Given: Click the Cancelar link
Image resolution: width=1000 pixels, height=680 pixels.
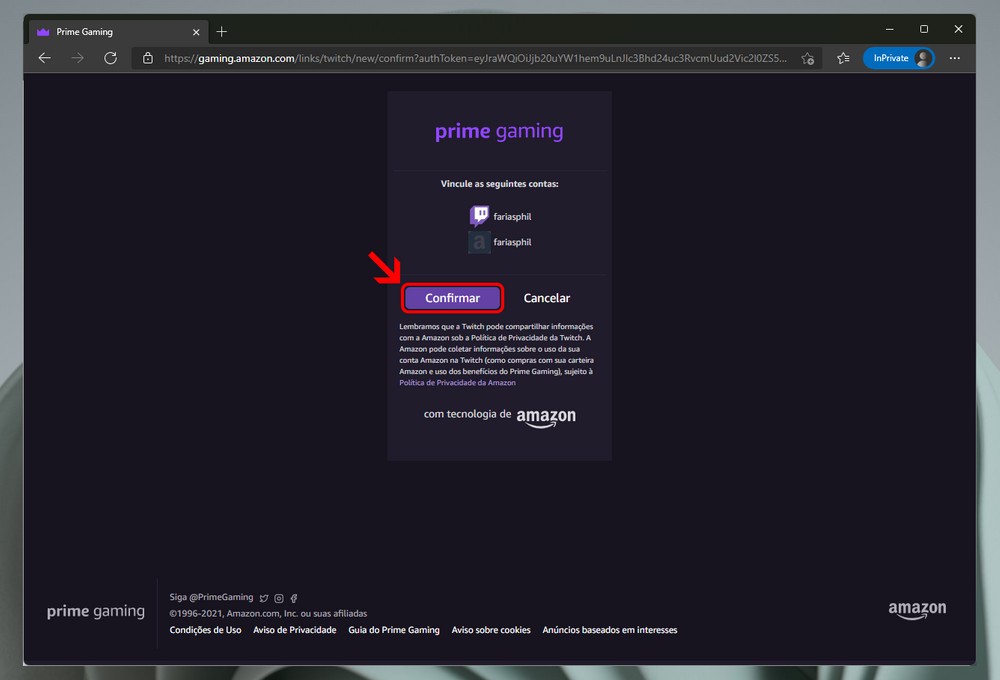Looking at the screenshot, I should tap(547, 298).
